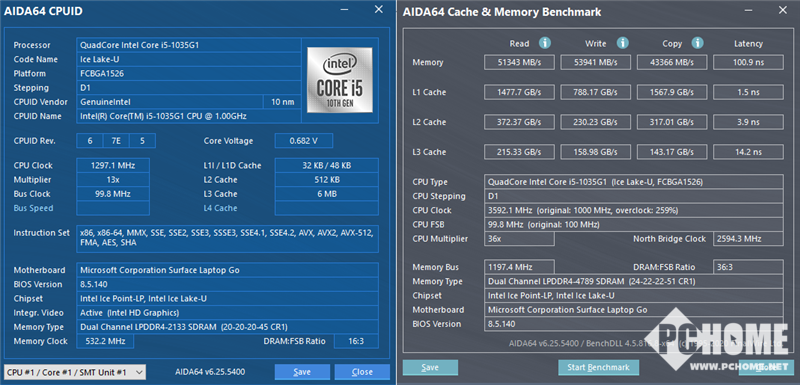Click the Instruction Set text box
Screen dimensions: 800x385
coord(228,239)
